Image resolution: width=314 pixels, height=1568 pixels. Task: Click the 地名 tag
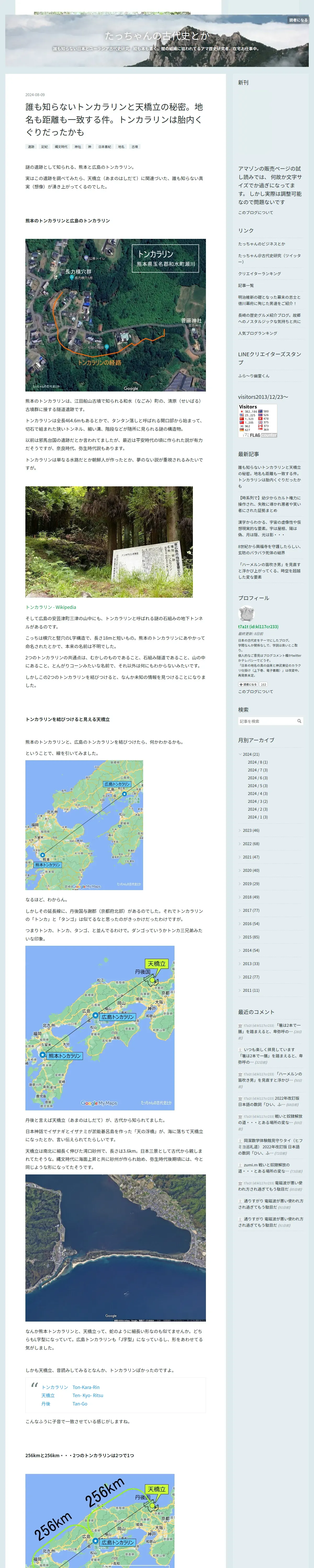pyautogui.click(x=121, y=147)
